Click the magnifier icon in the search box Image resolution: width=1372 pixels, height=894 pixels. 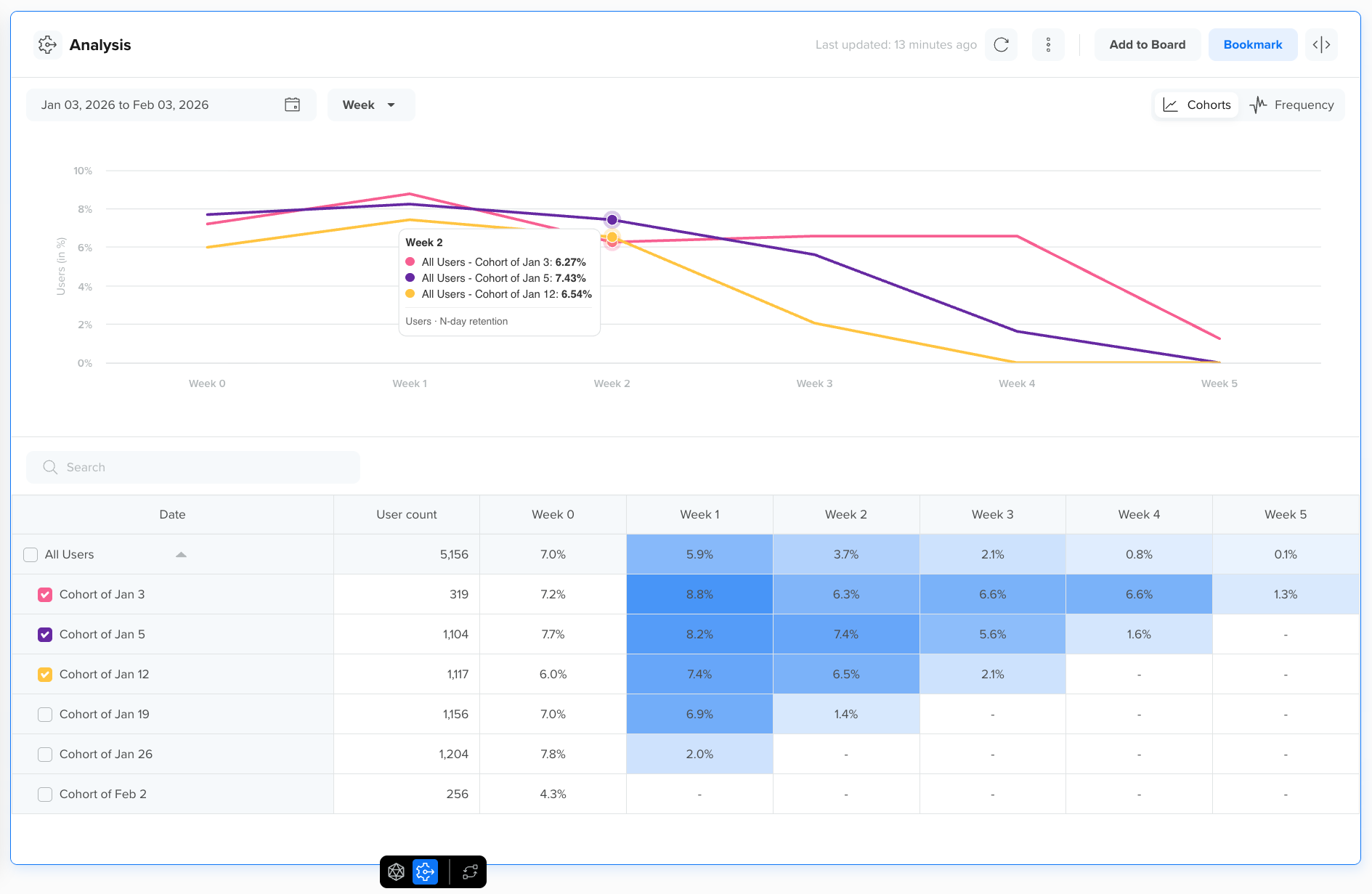coord(50,467)
